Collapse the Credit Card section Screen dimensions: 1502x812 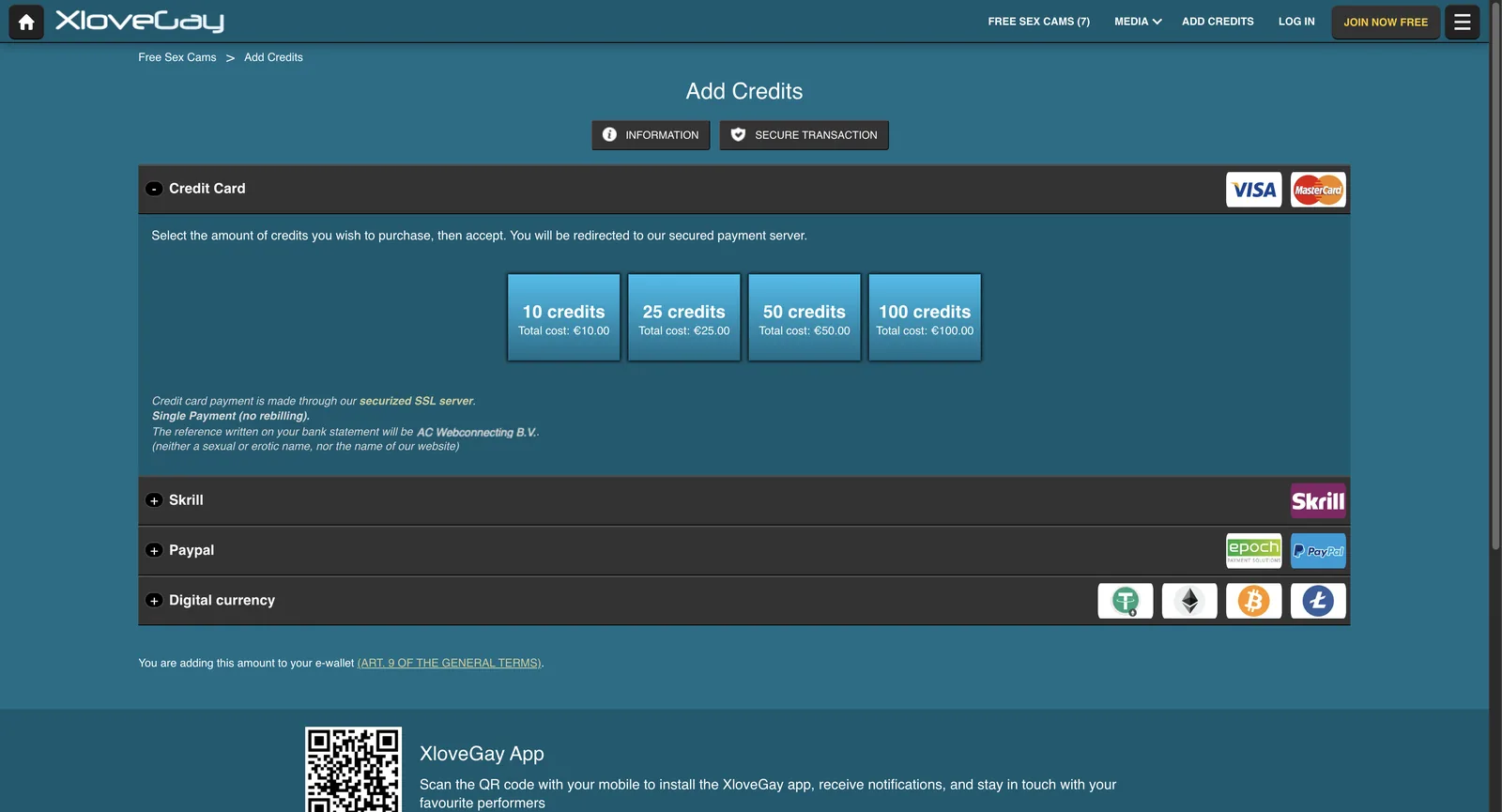click(154, 189)
